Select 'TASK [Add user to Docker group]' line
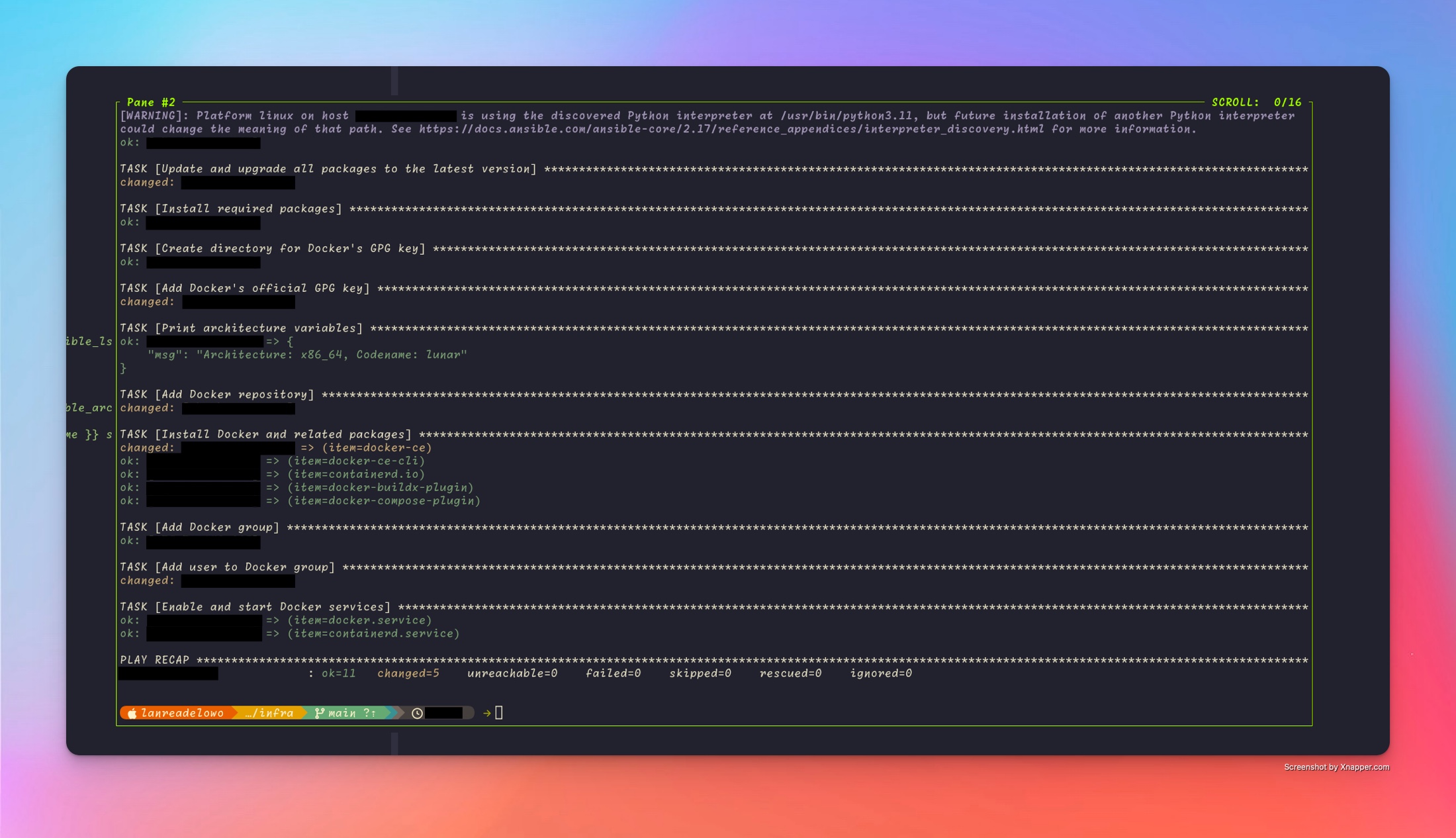Screen dimensions: 1456x838 714,567
